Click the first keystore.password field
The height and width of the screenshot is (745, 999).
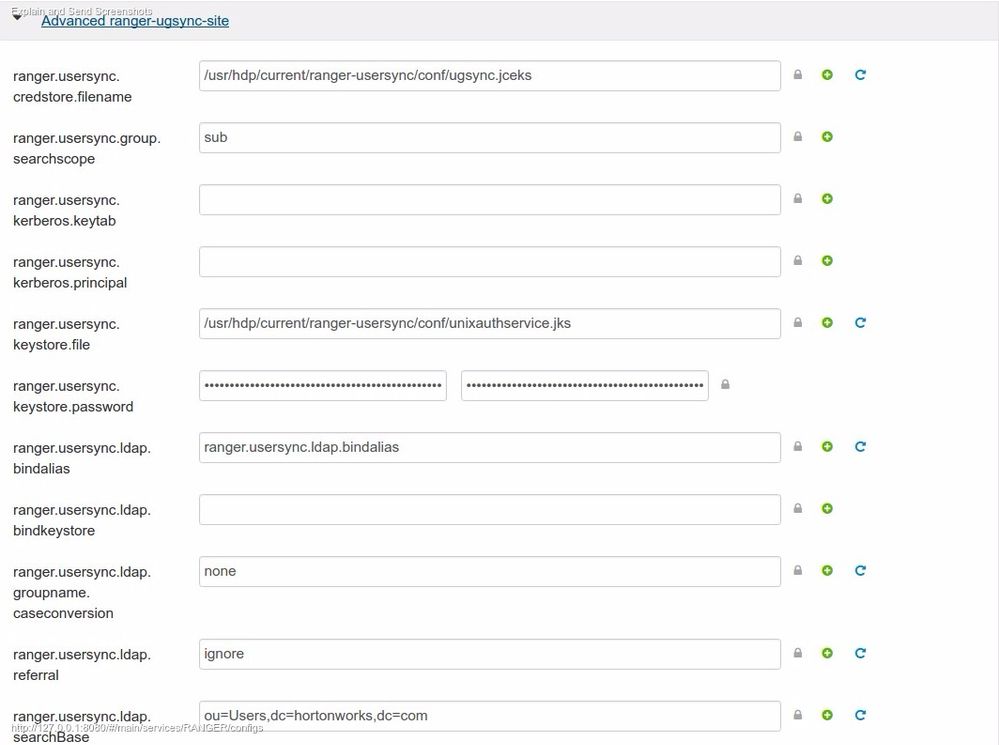pos(322,386)
